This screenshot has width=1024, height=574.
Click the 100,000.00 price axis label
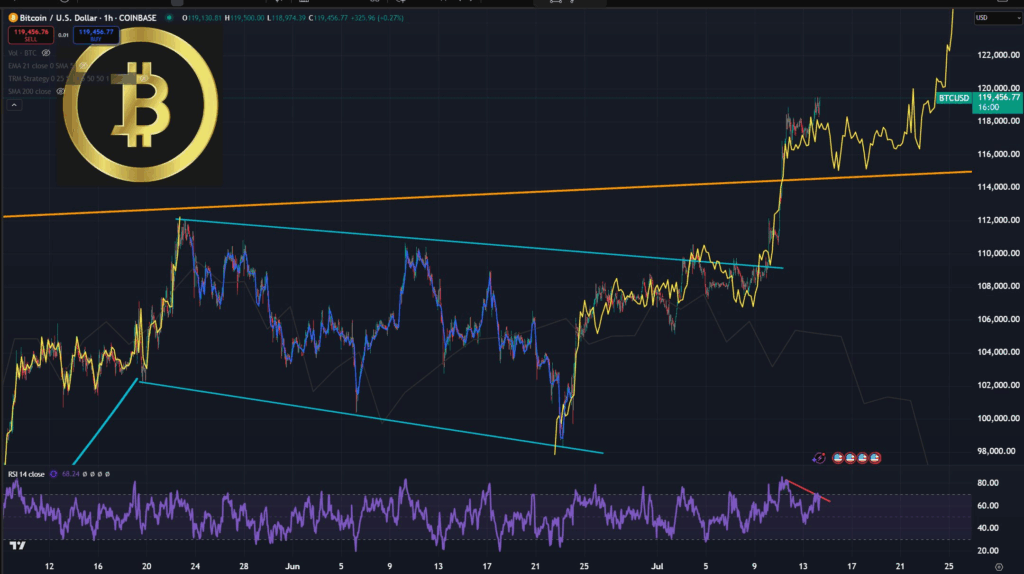998,419
